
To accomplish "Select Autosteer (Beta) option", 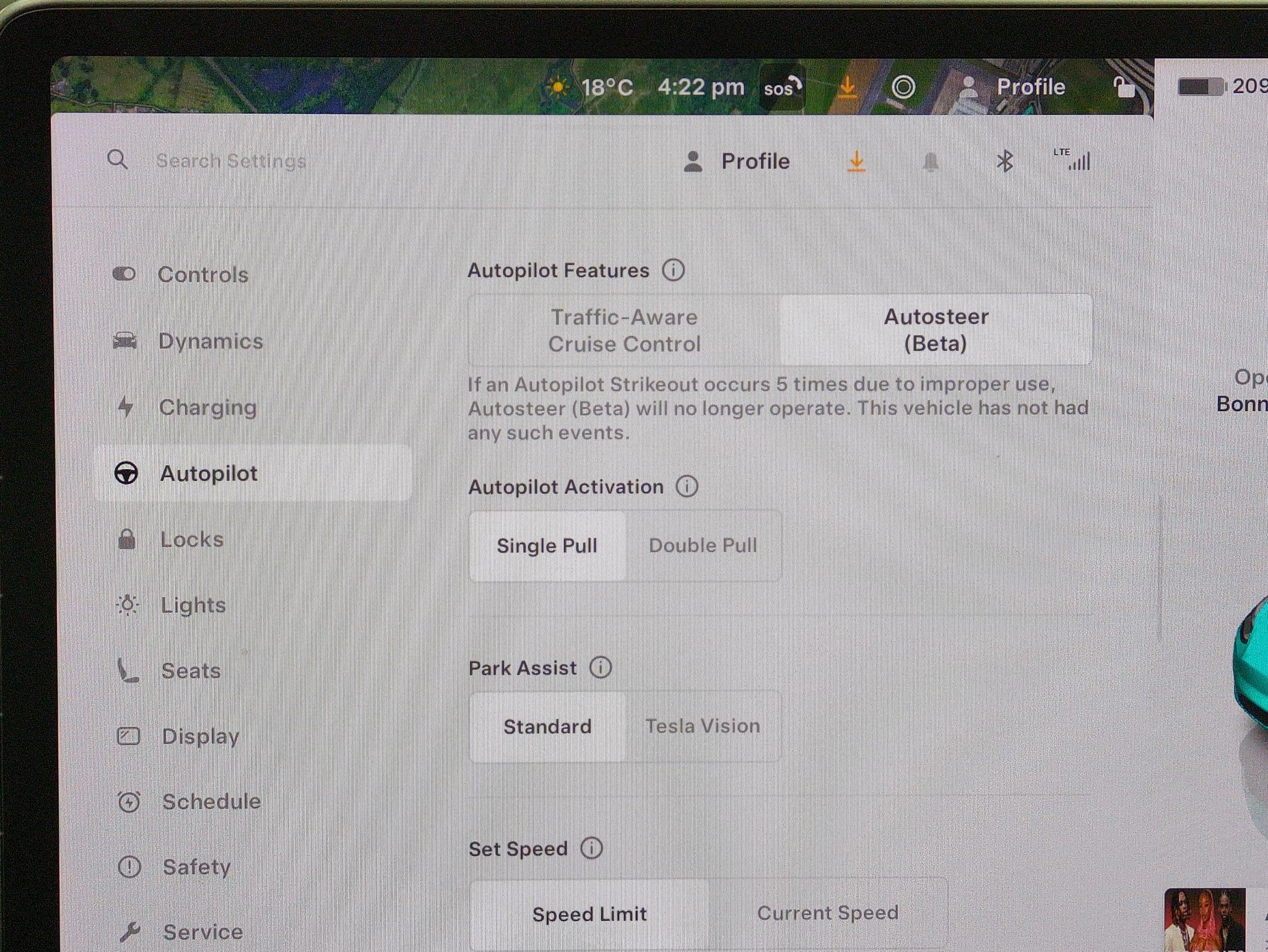I will 936,330.
